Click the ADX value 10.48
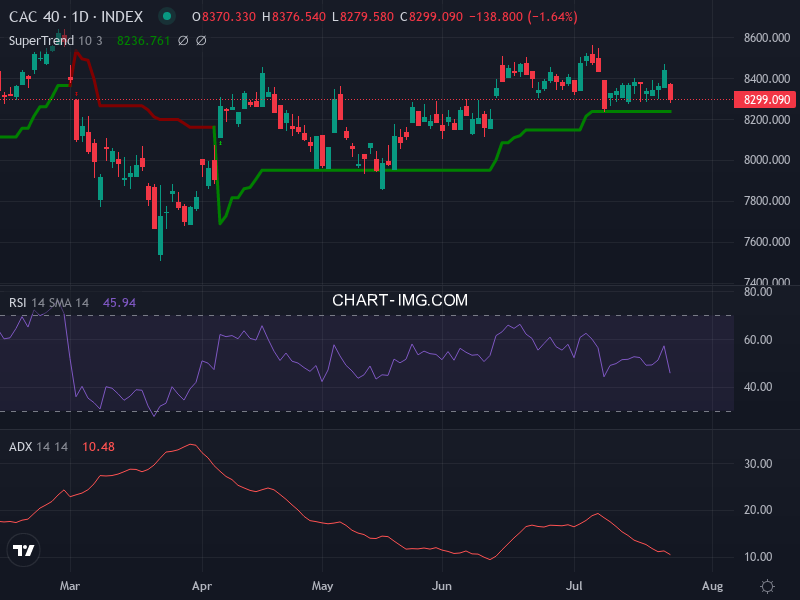Image resolution: width=800 pixels, height=600 pixels. pyautogui.click(x=98, y=446)
